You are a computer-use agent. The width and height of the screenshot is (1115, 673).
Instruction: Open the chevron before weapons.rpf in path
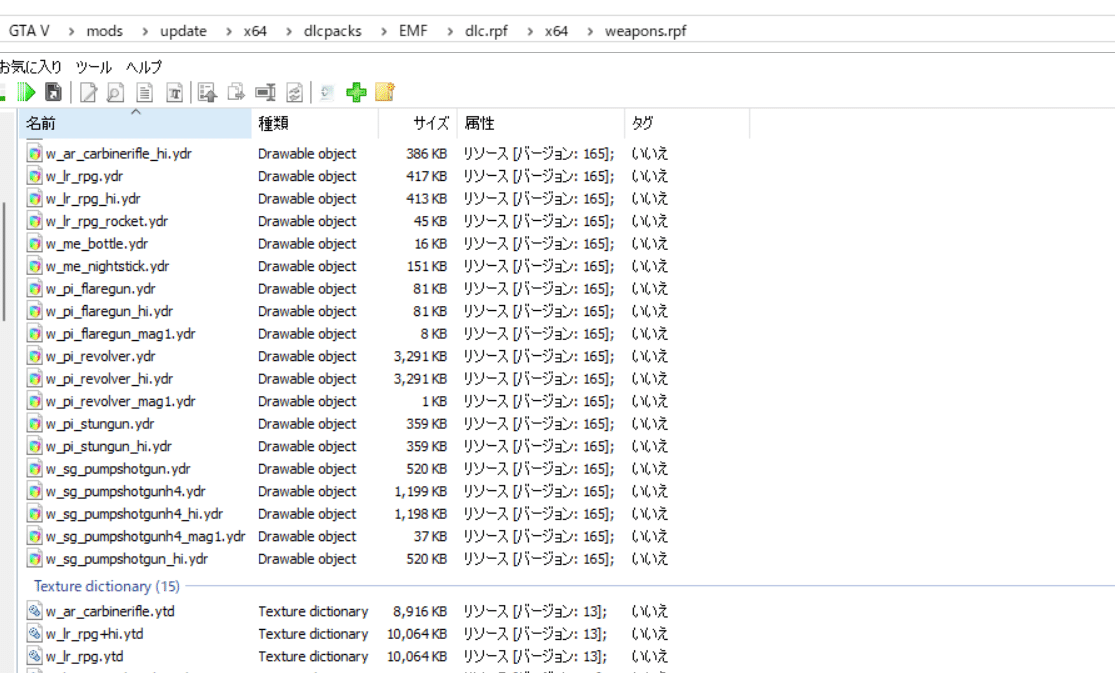click(x=589, y=31)
